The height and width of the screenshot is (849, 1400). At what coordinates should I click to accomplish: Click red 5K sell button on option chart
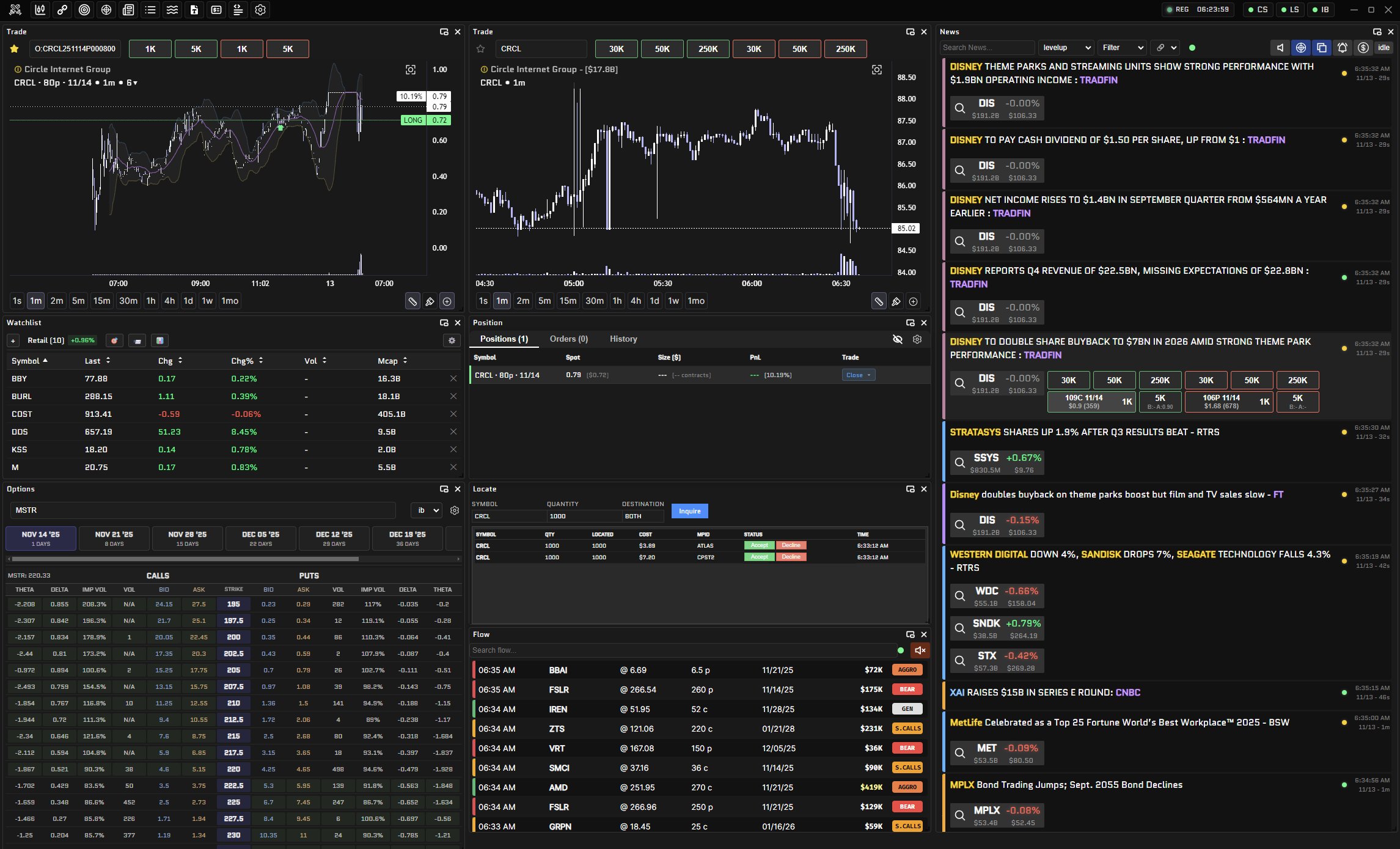tap(288, 49)
